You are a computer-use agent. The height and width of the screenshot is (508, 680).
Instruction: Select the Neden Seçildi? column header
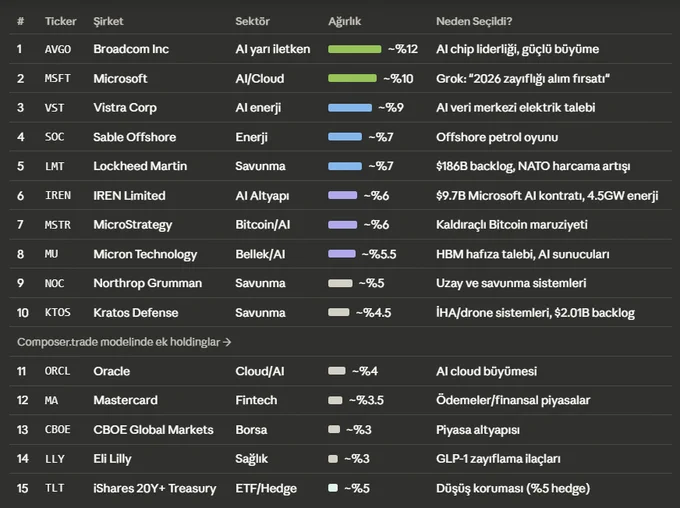474,21
